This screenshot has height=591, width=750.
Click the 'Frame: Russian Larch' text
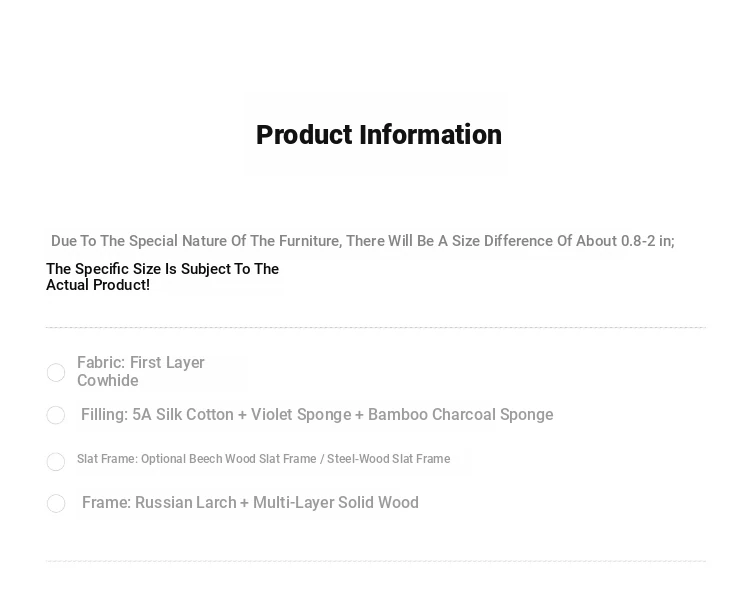[158, 503]
